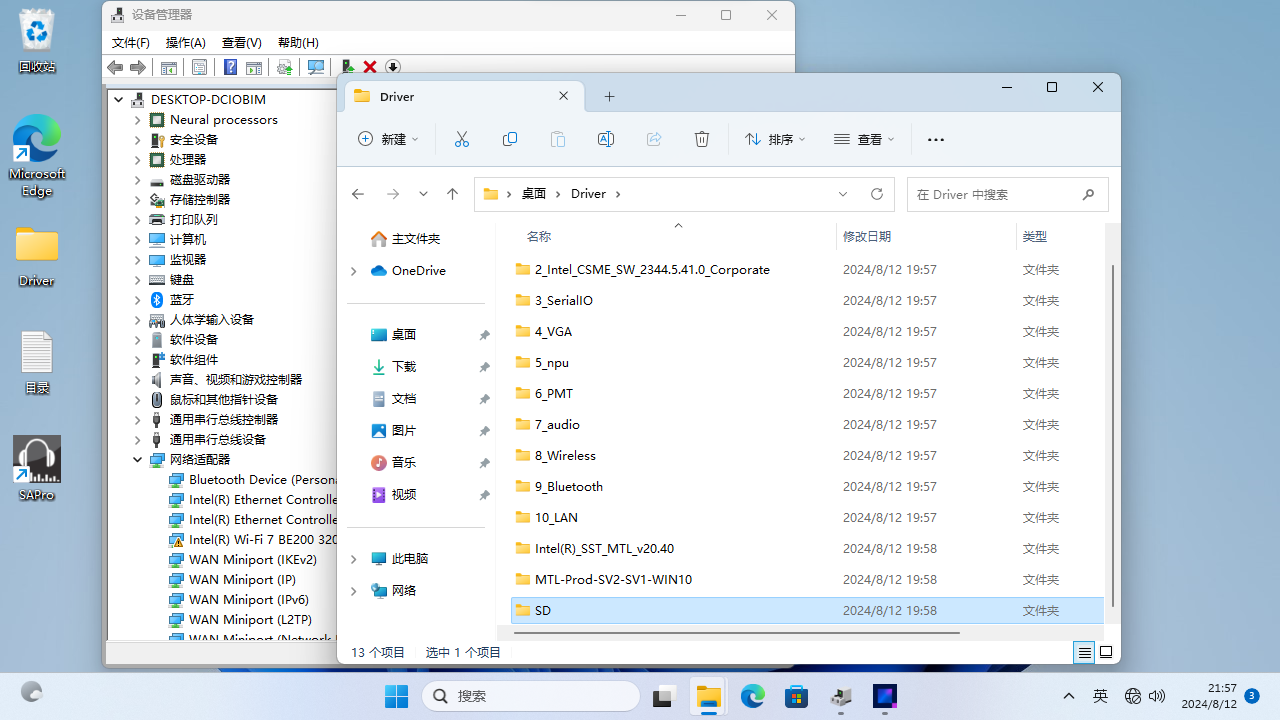1280x720 pixels.
Task: Click the Copy icon in Explorer toolbar
Action: click(x=509, y=139)
